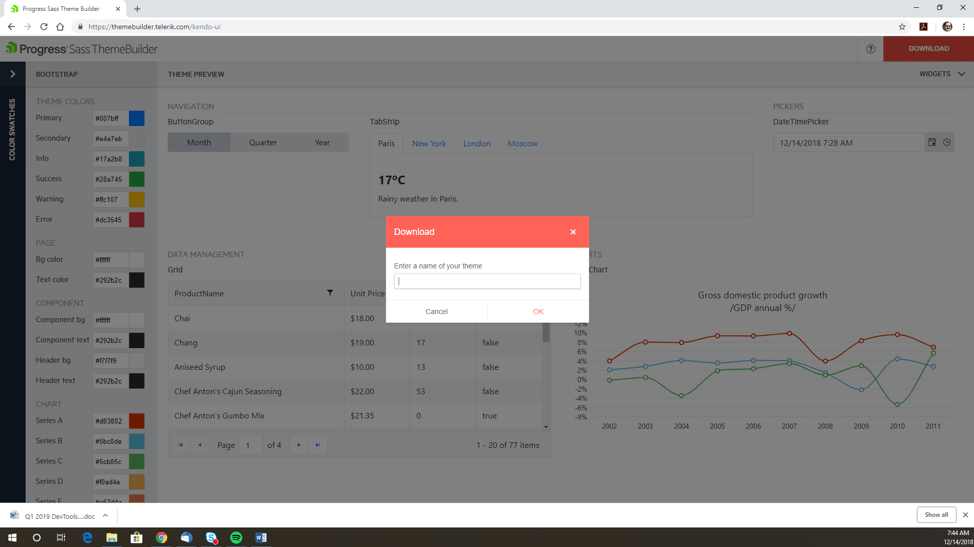Select the Month button in ButtonGroup
The width and height of the screenshot is (974, 547).
199,142
